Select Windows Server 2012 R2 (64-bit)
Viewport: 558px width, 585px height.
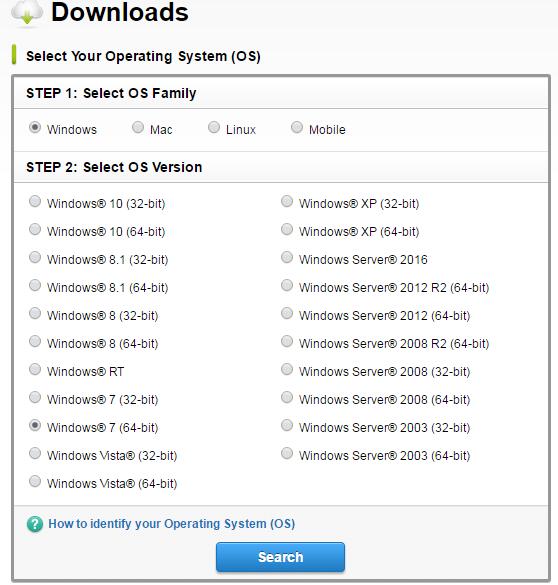287,285
